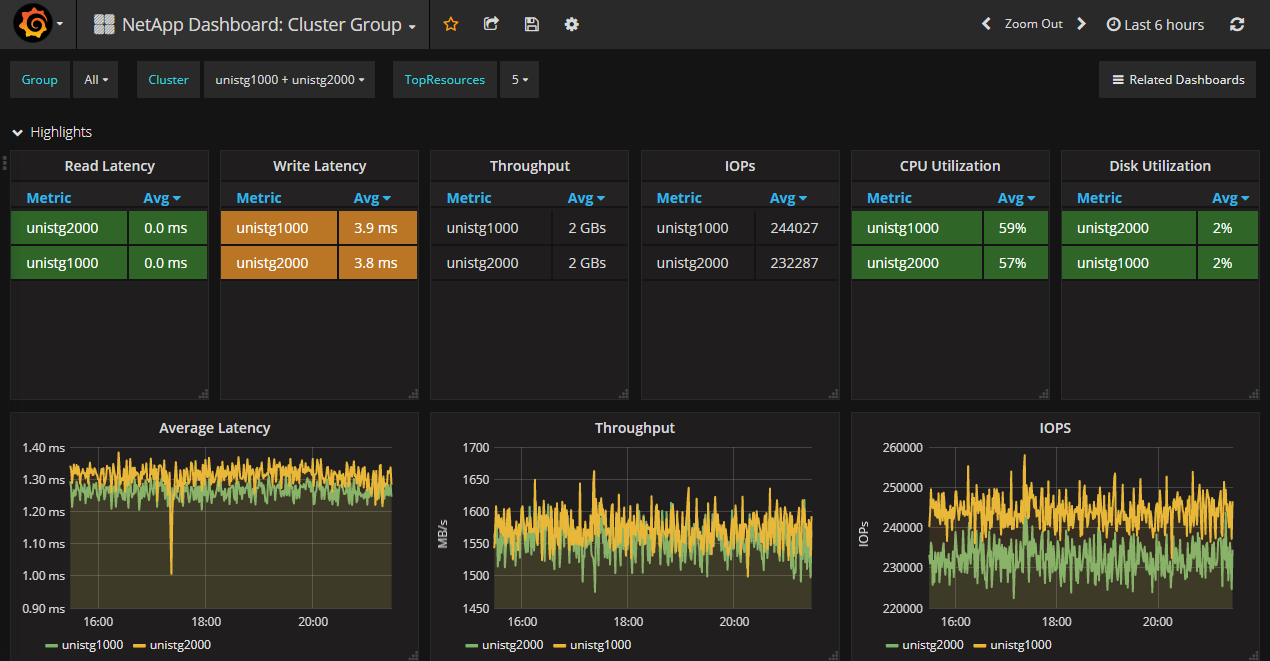1270x661 pixels.
Task: Toggle unistg2000 series in Throughput legend
Action: (x=512, y=645)
